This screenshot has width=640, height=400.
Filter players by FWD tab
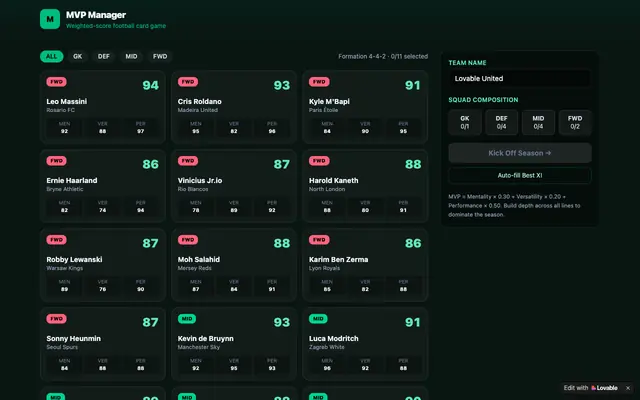point(160,56)
